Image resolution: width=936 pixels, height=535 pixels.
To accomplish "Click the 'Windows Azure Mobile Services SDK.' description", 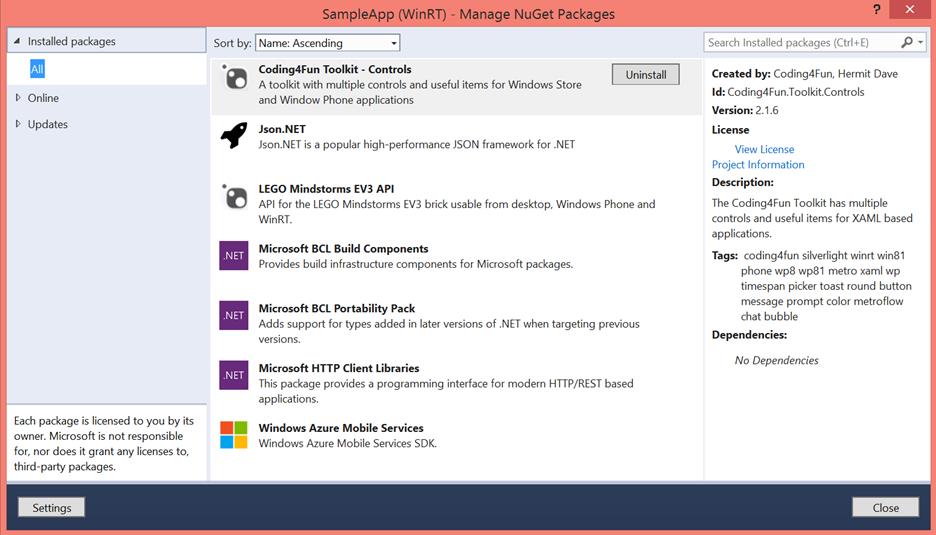I will pyautogui.click(x=347, y=443).
